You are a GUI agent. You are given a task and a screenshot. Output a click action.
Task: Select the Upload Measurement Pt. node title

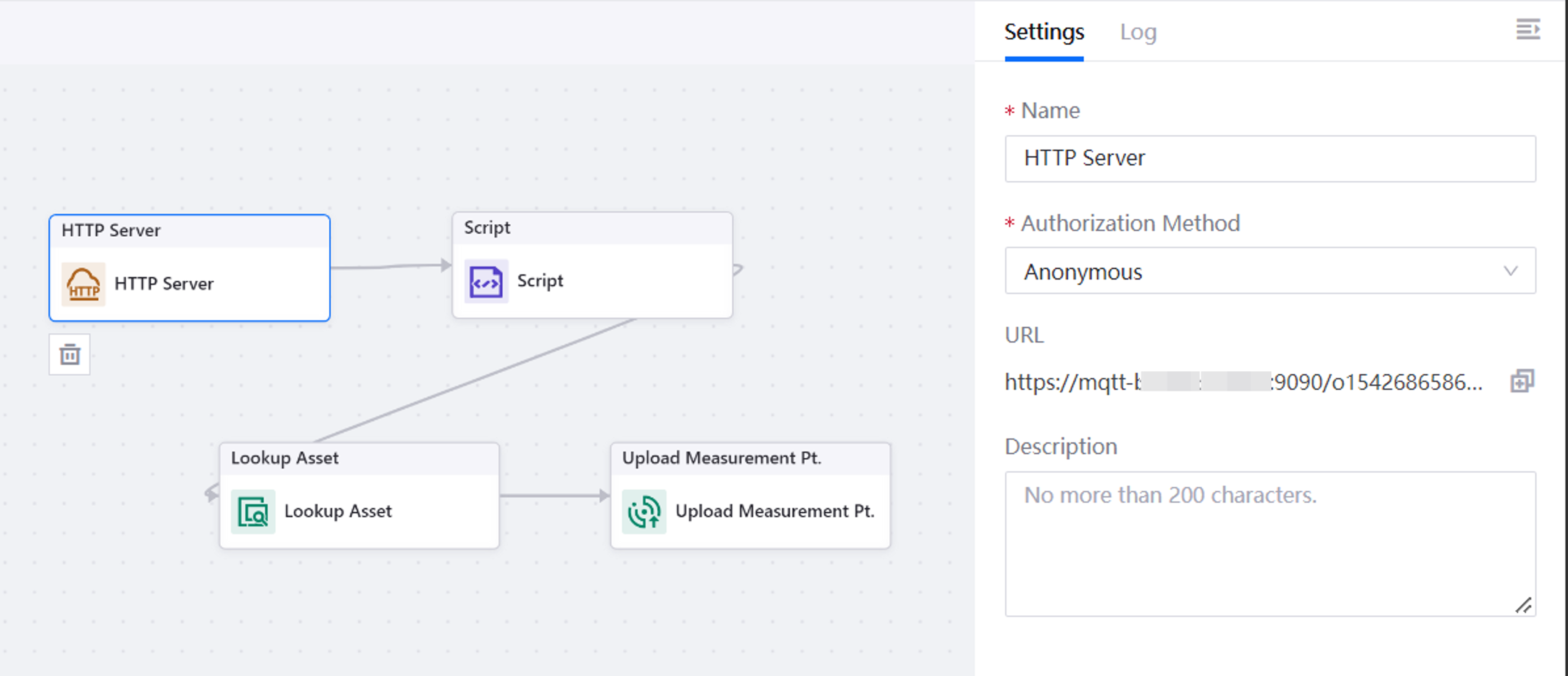721,458
